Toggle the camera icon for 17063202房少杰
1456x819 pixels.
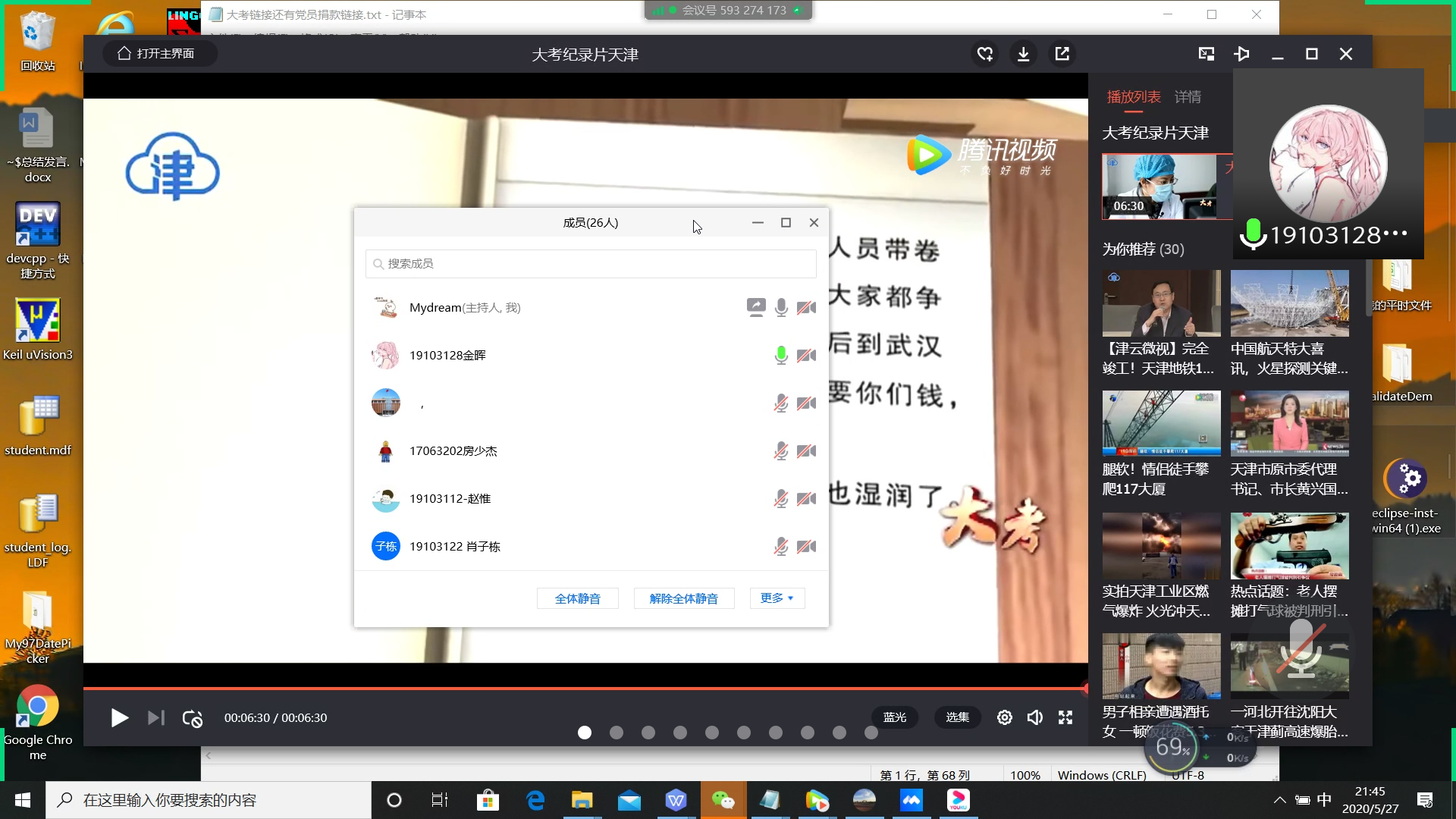coord(807,450)
